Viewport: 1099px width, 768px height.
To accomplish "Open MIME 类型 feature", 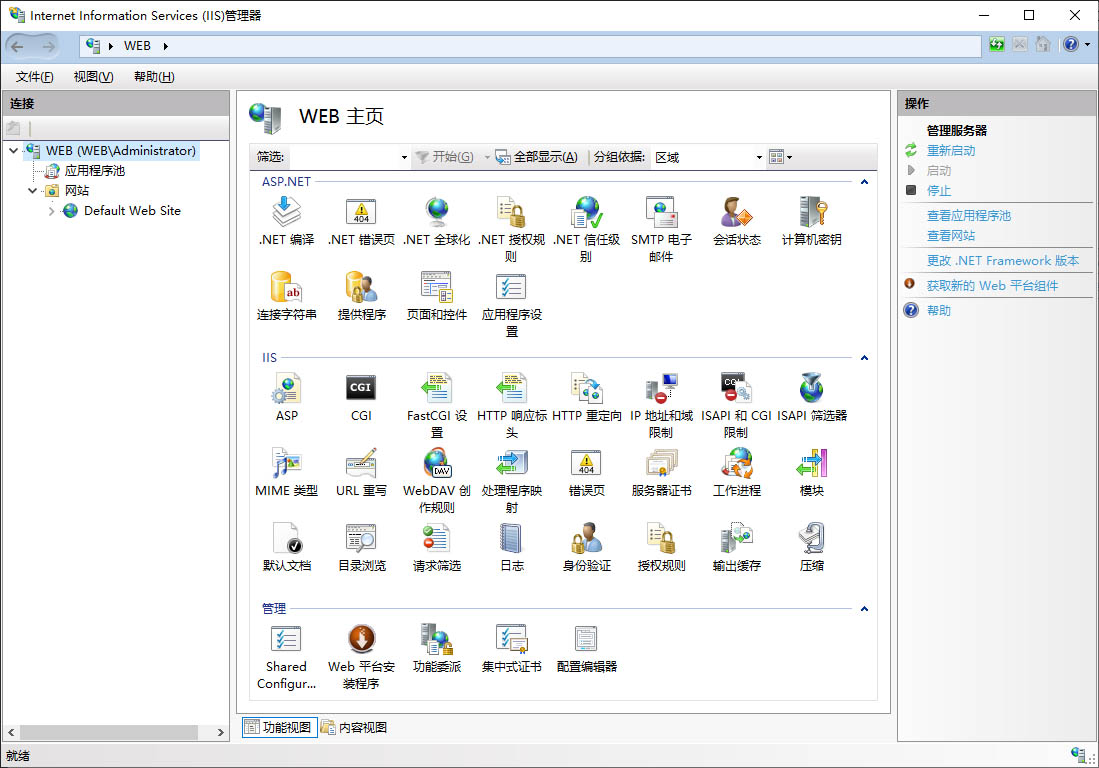I will click(287, 472).
